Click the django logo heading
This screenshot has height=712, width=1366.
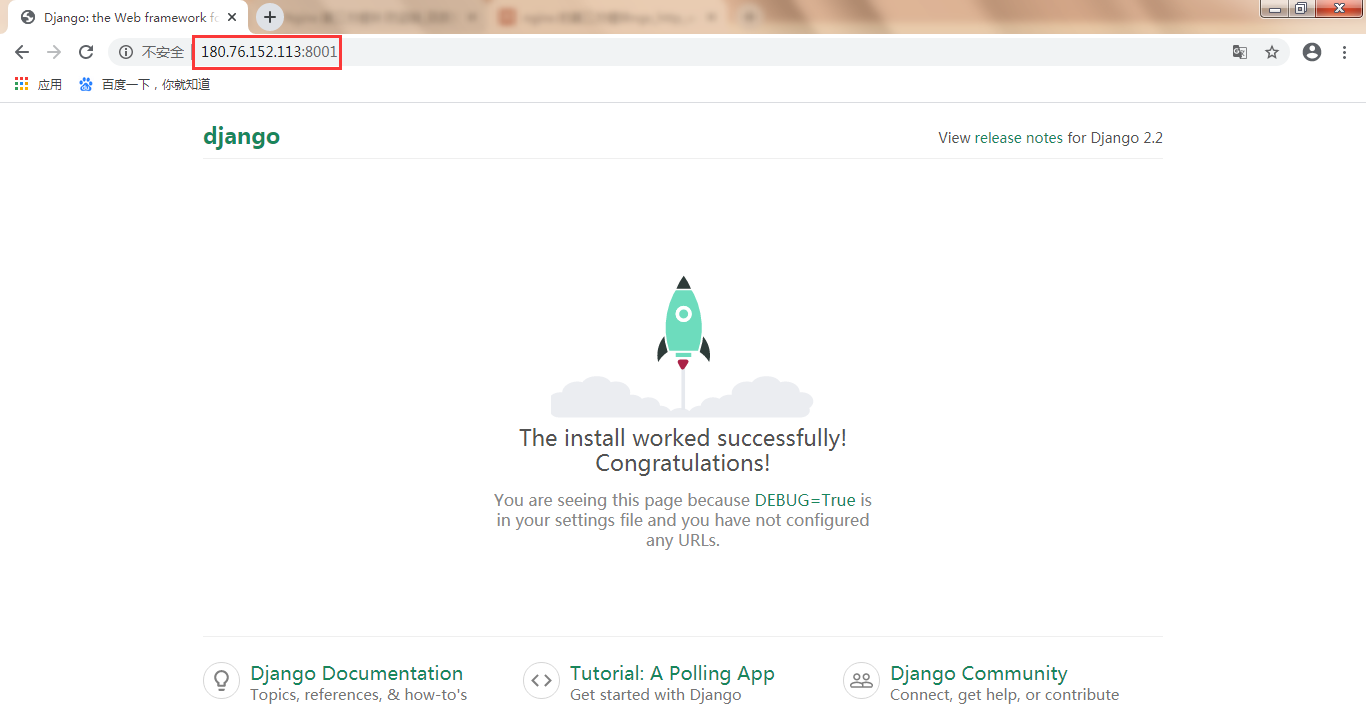[x=241, y=136]
